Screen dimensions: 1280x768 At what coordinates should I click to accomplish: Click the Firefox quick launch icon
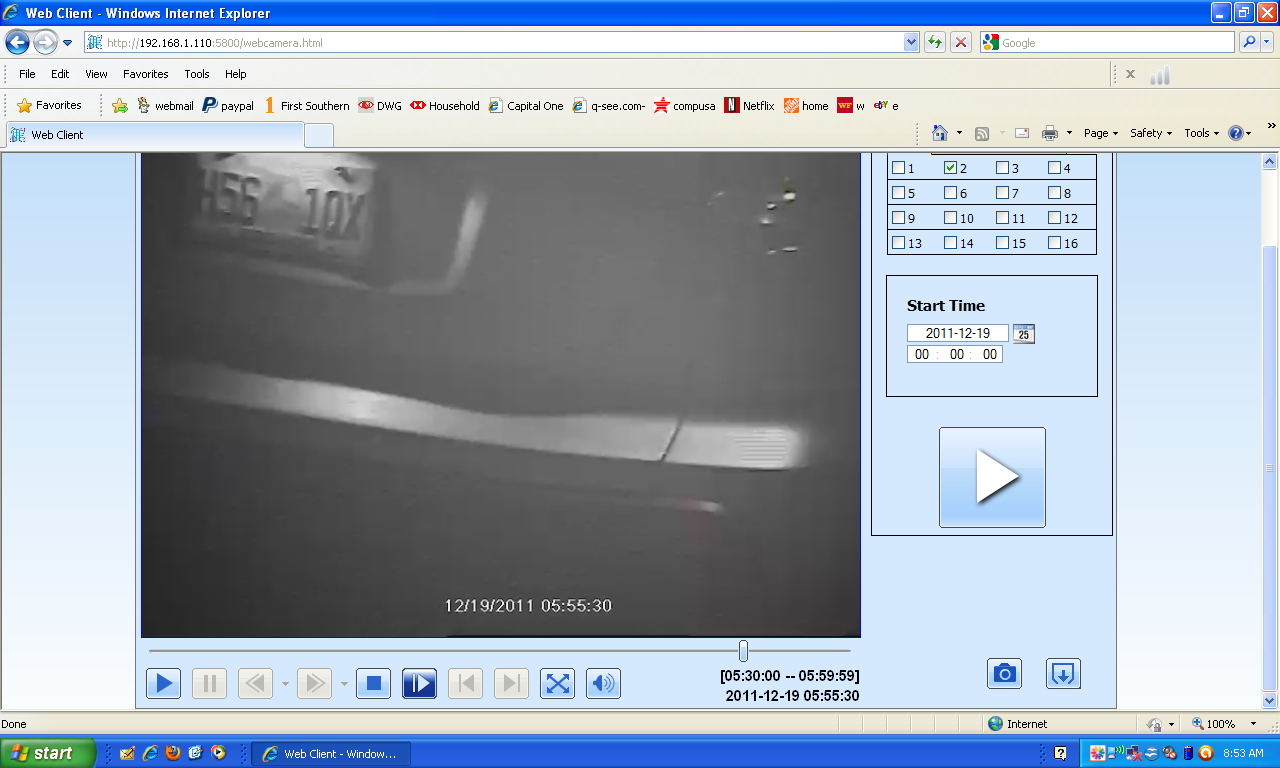172,753
